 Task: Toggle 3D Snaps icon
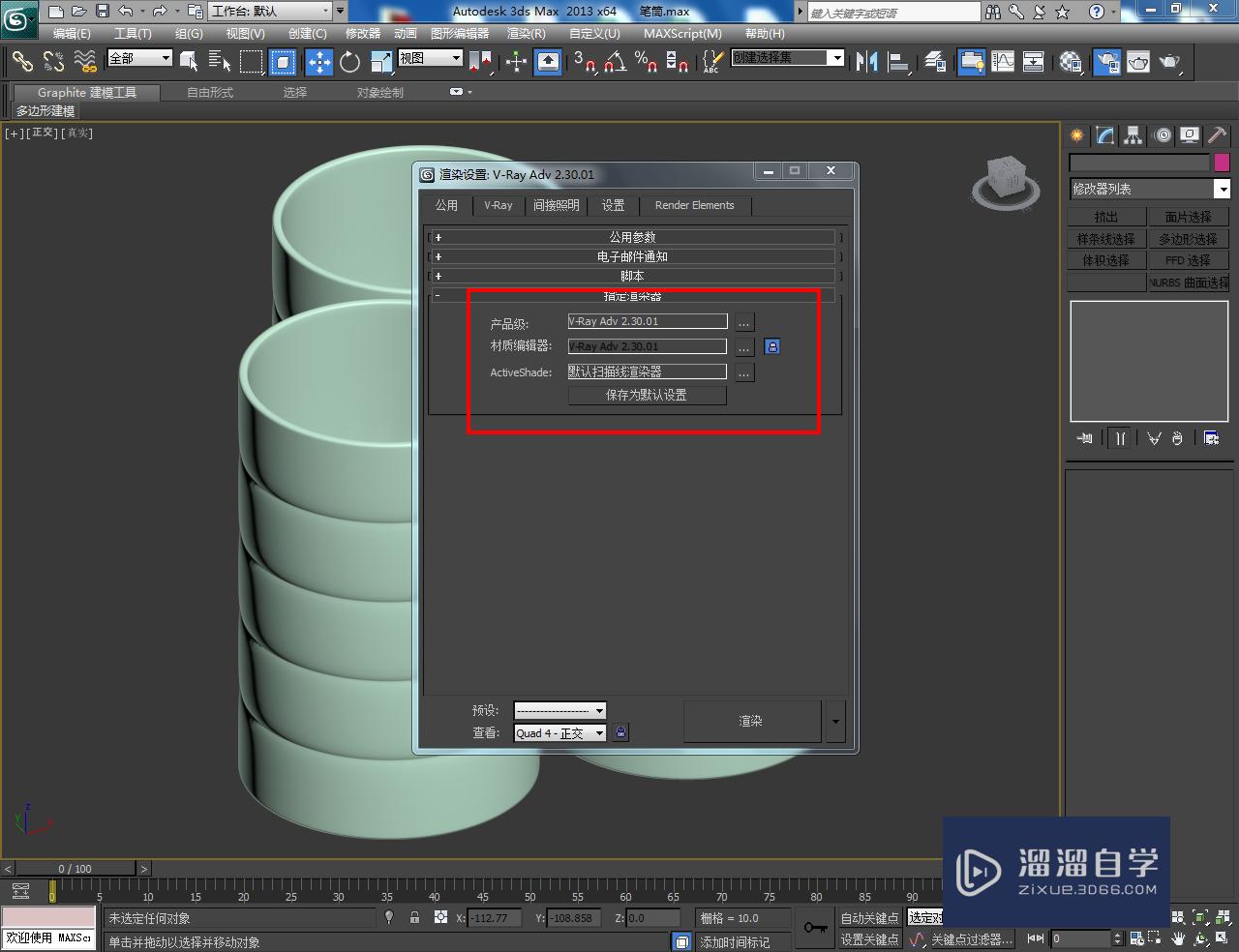pos(584,62)
